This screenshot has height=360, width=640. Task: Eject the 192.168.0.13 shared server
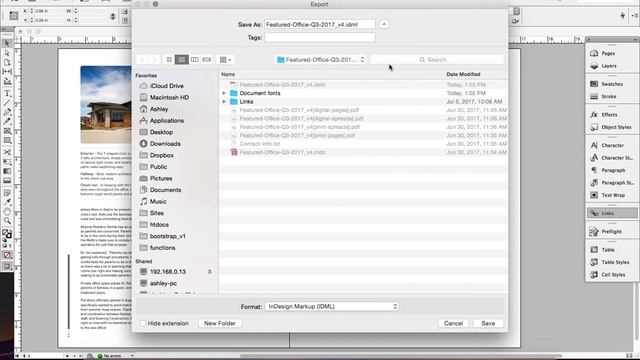[210, 272]
